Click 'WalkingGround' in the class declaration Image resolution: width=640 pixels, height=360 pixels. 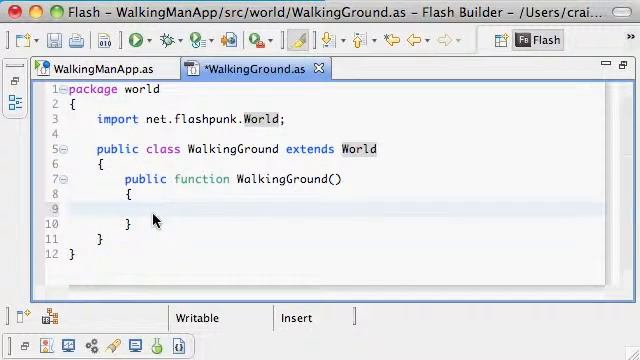coord(233,149)
